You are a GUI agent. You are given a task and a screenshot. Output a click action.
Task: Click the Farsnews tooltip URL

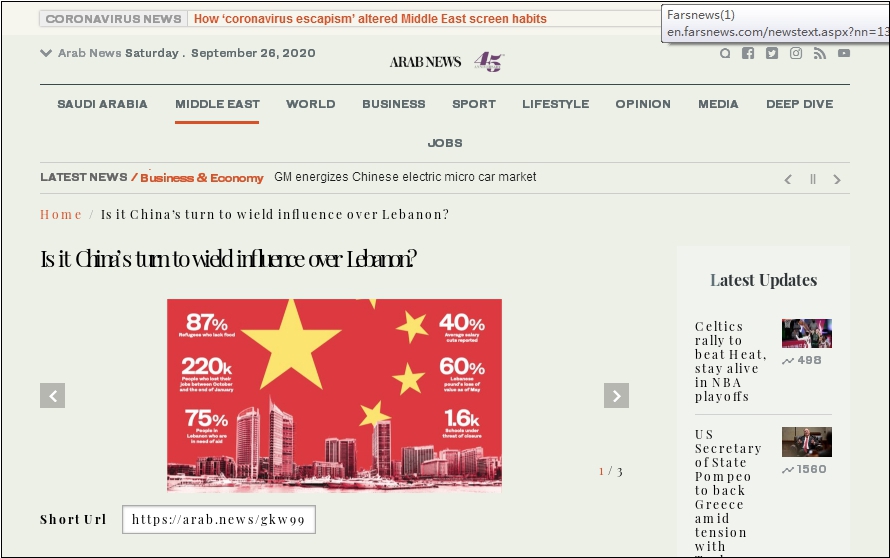pos(778,32)
